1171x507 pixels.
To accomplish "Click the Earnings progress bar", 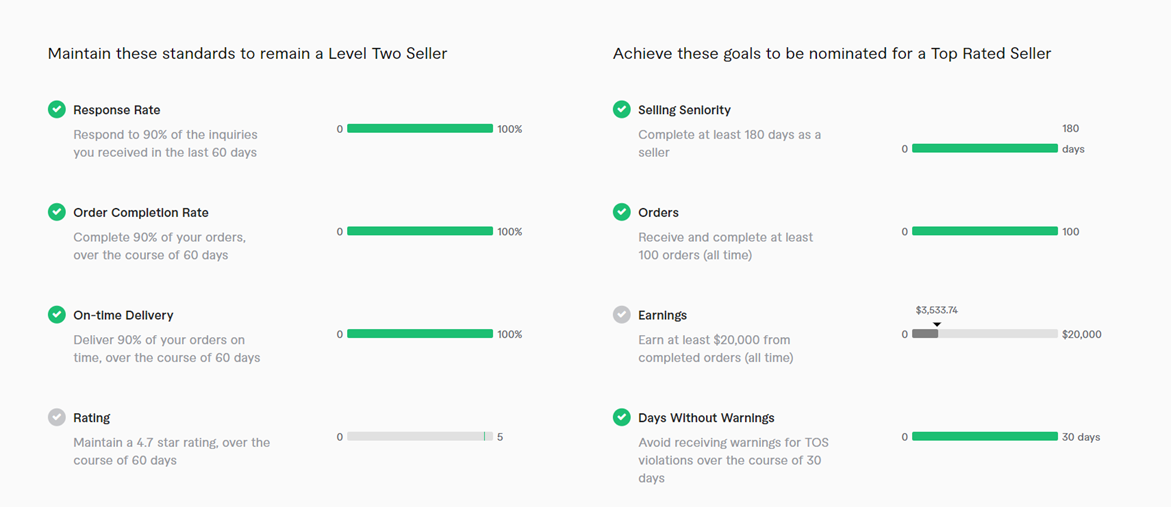I will point(985,334).
